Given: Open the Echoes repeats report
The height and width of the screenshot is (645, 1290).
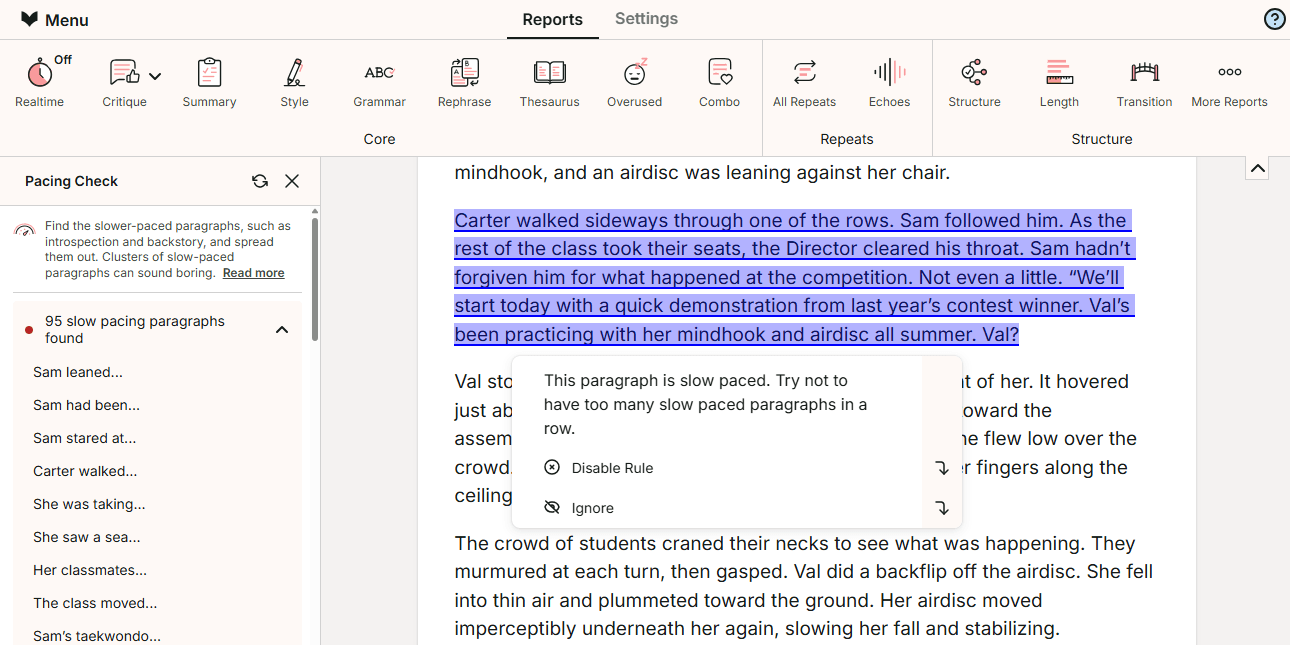Looking at the screenshot, I should tap(889, 82).
